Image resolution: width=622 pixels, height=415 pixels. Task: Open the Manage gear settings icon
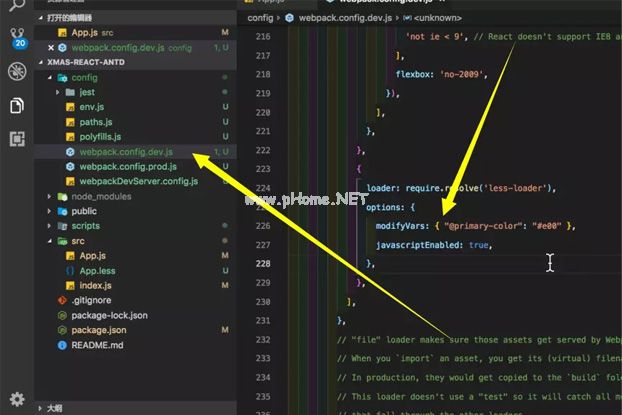(x=16, y=399)
